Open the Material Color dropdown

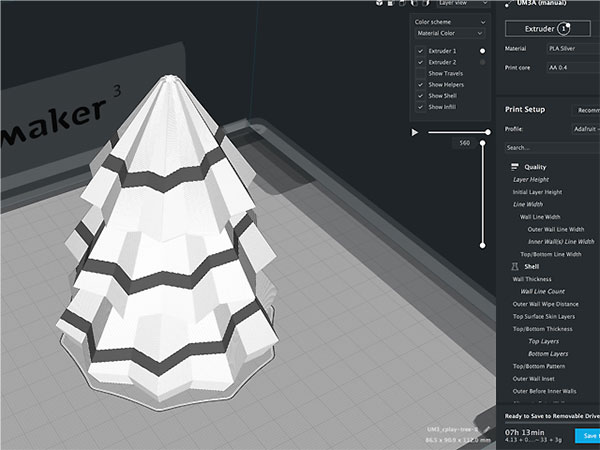[451, 33]
